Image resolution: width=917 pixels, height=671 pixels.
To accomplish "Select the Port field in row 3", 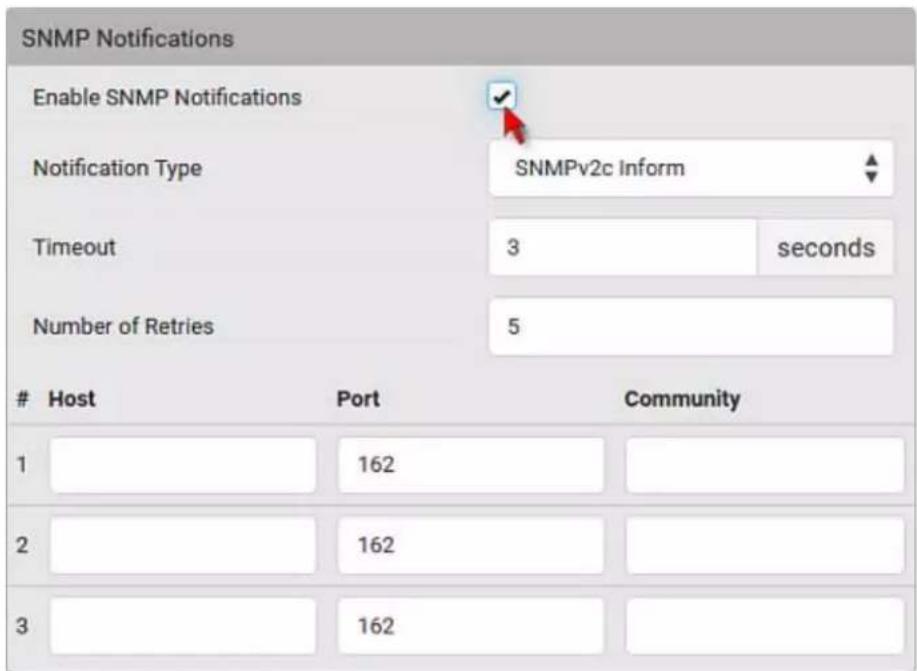I will click(x=471, y=626).
